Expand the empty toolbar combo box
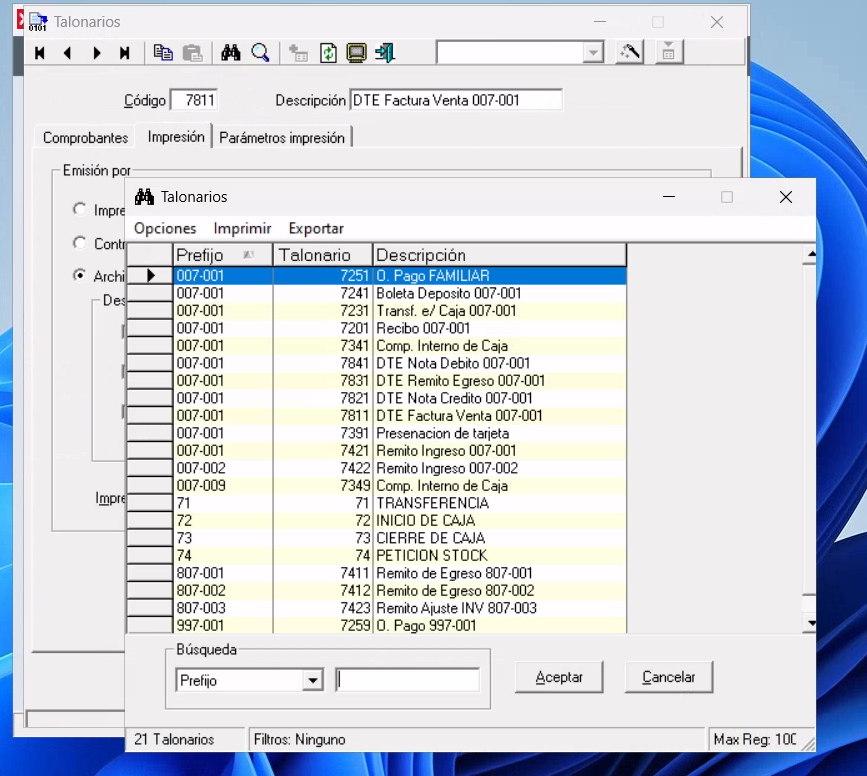The width and height of the screenshot is (867, 776). pos(593,53)
